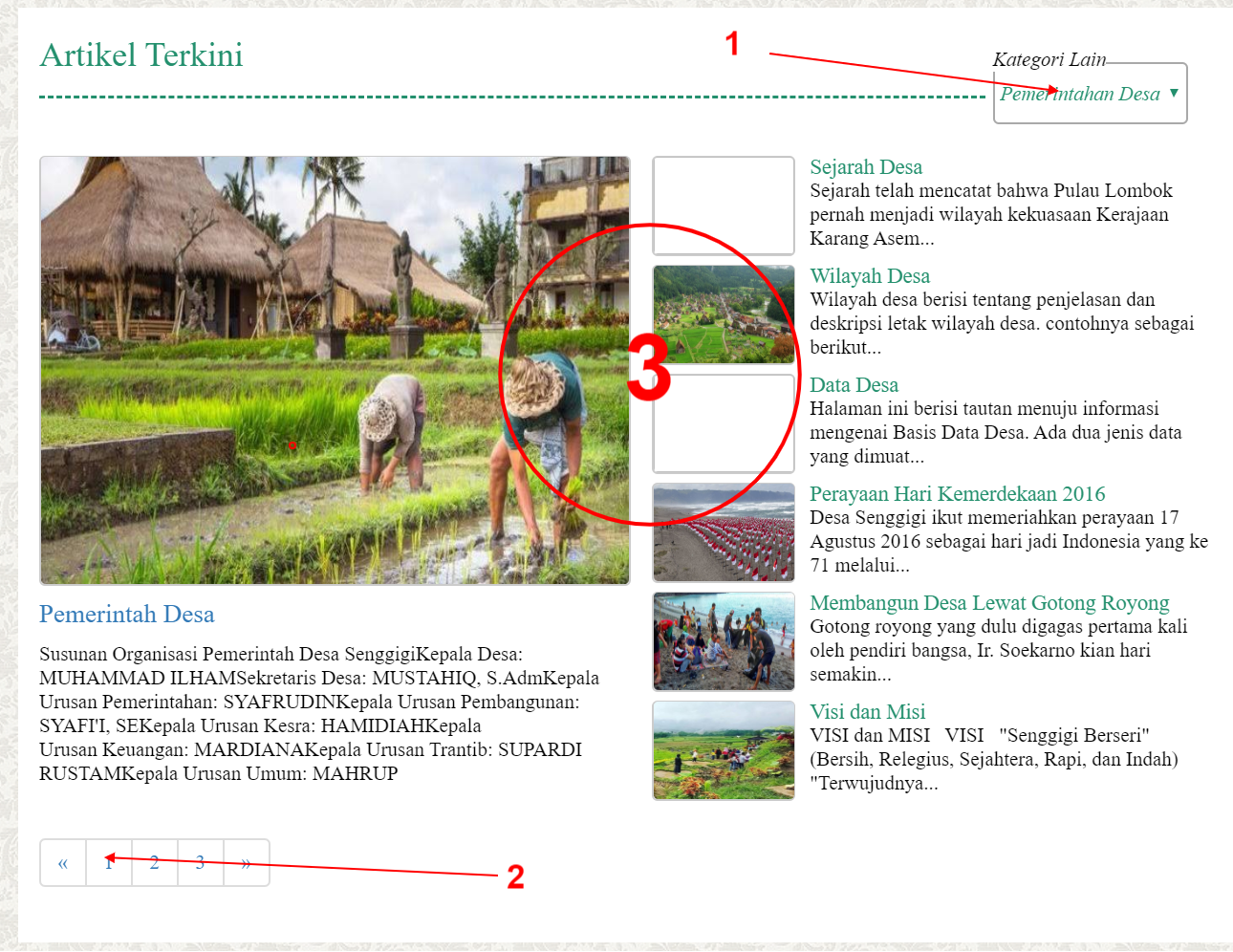The image size is (1233, 952).
Task: Click the text 'Halaman ini berisi tautan menuju informasi'
Action: click(x=984, y=409)
